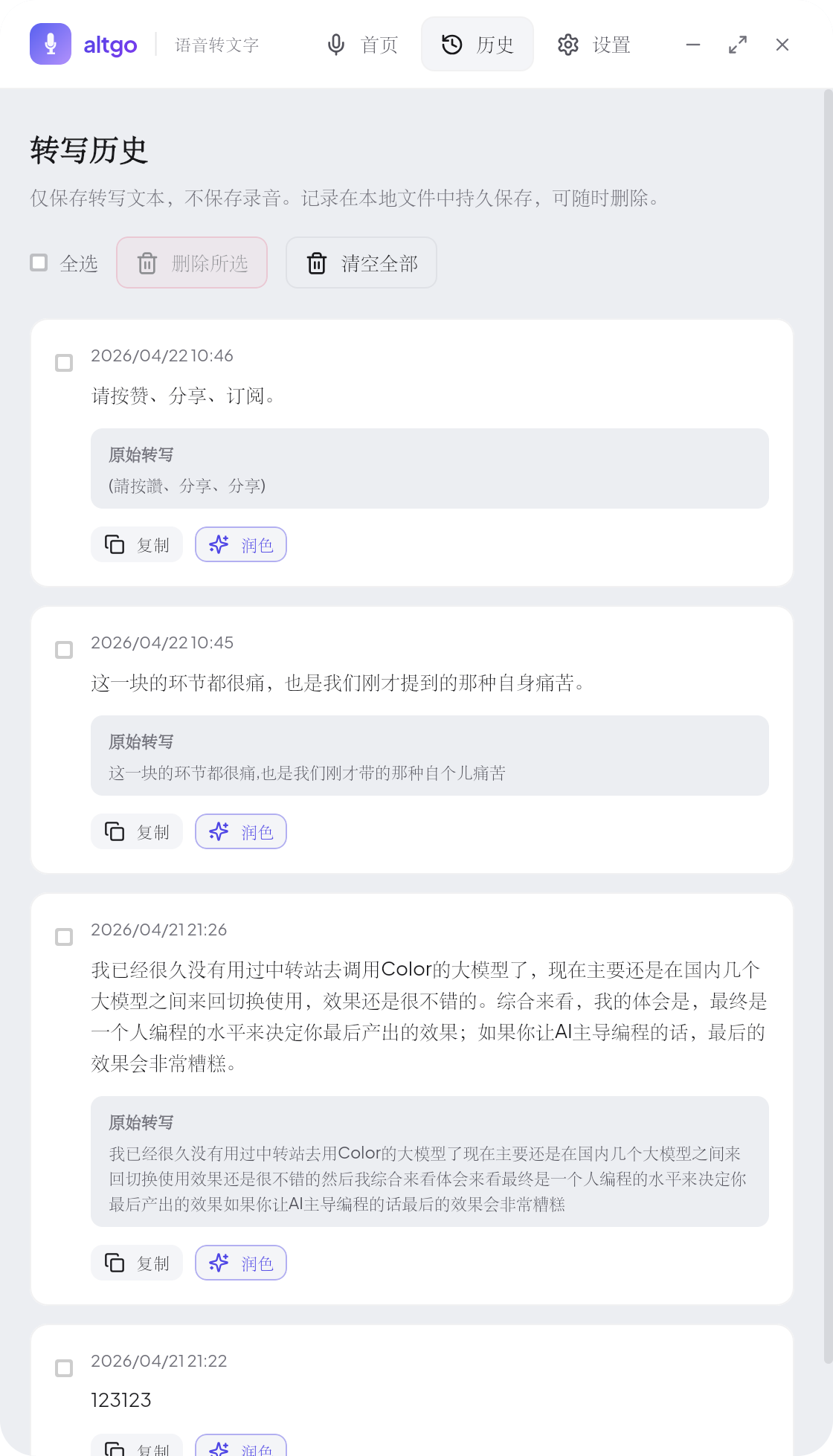Click the altgo microphone logo icon
The width and height of the screenshot is (833, 1456).
coord(51,44)
